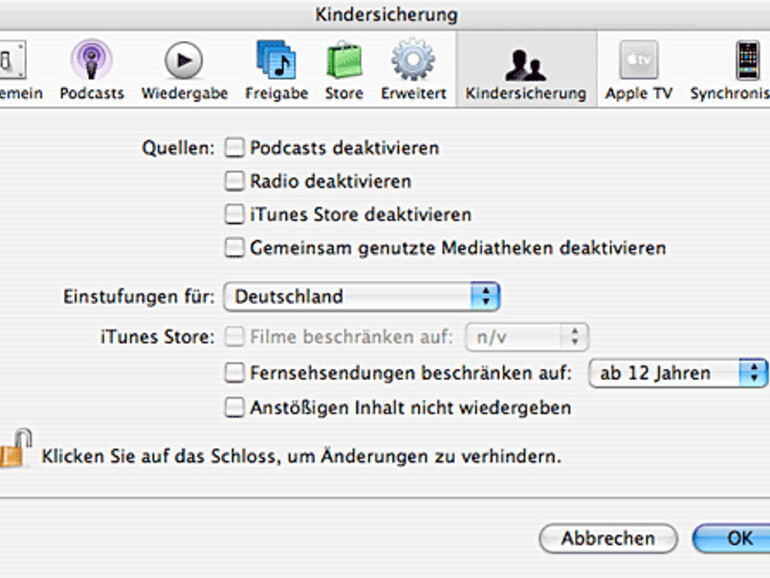Open the Podcasts preferences pane
770x578 pixels.
[91, 70]
